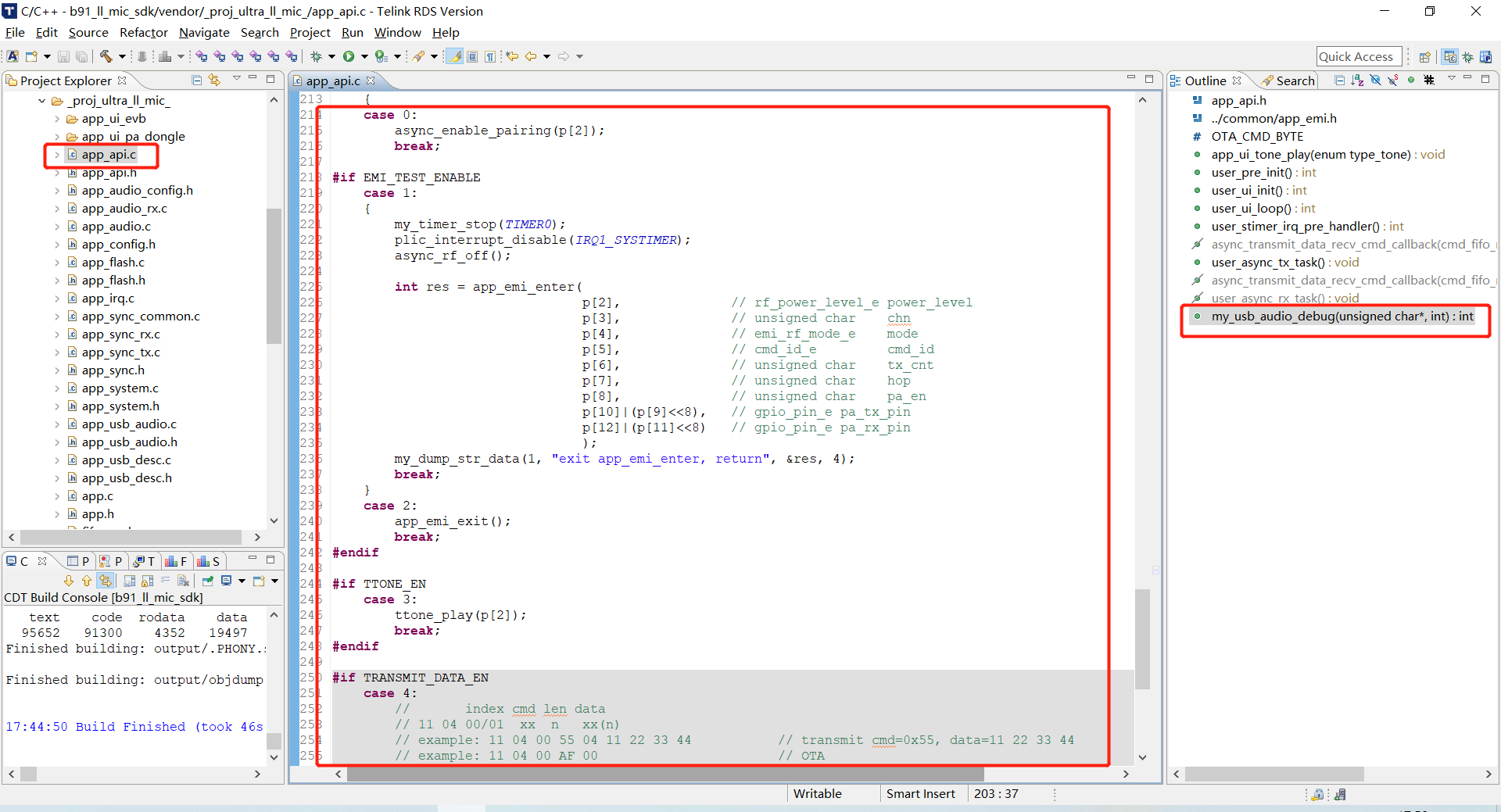The height and width of the screenshot is (812, 1501).
Task: Run the application via the green Run icon
Action: (x=349, y=56)
